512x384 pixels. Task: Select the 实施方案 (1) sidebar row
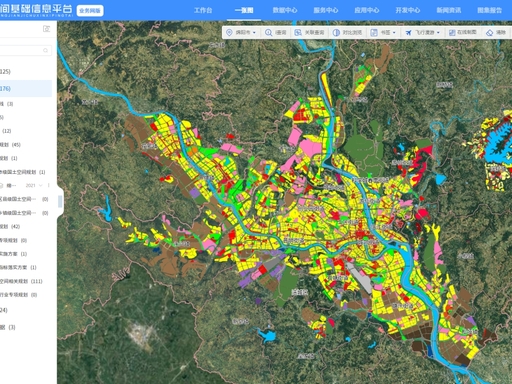click(26, 254)
